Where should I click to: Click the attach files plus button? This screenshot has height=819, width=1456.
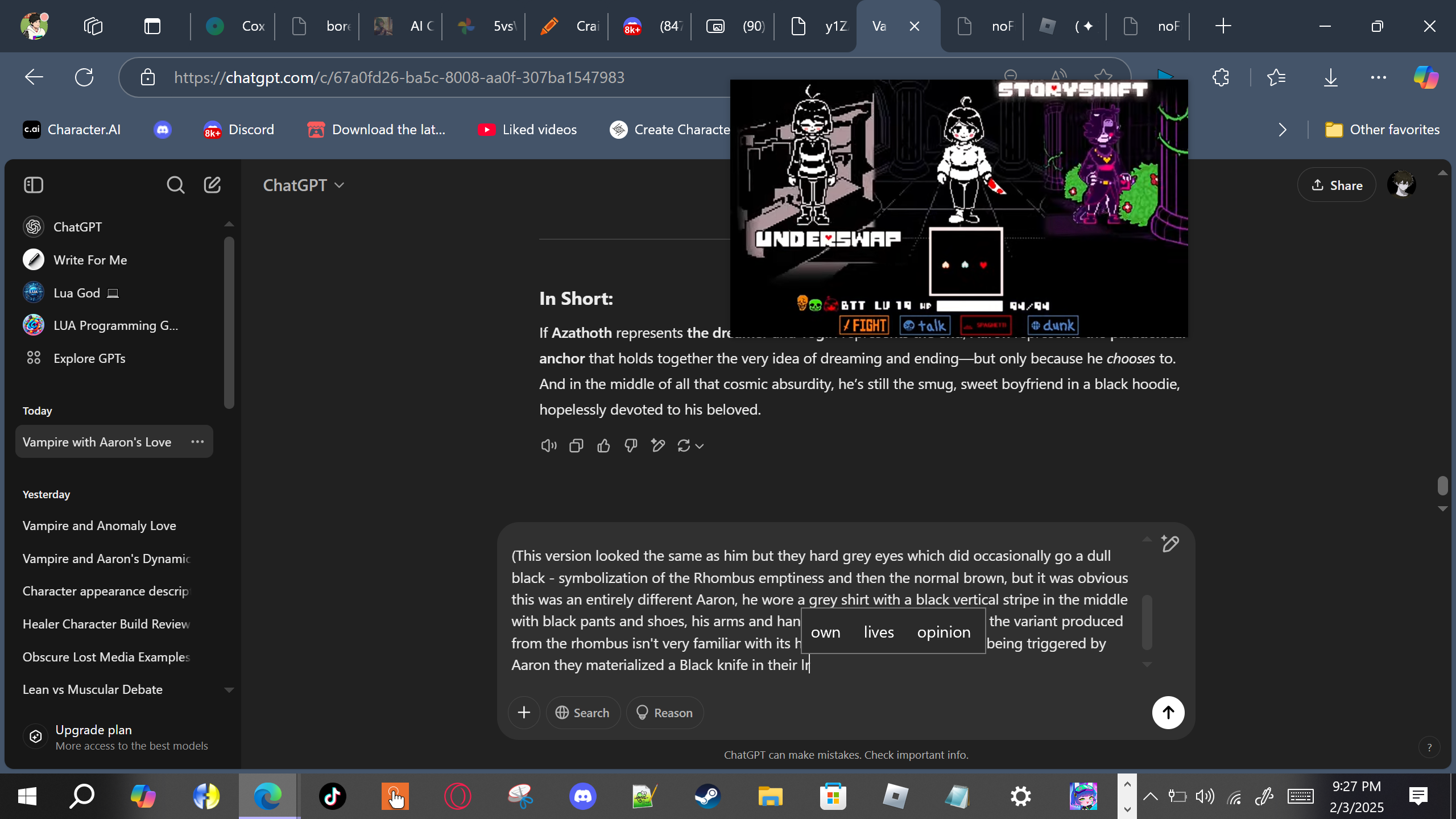tap(524, 713)
